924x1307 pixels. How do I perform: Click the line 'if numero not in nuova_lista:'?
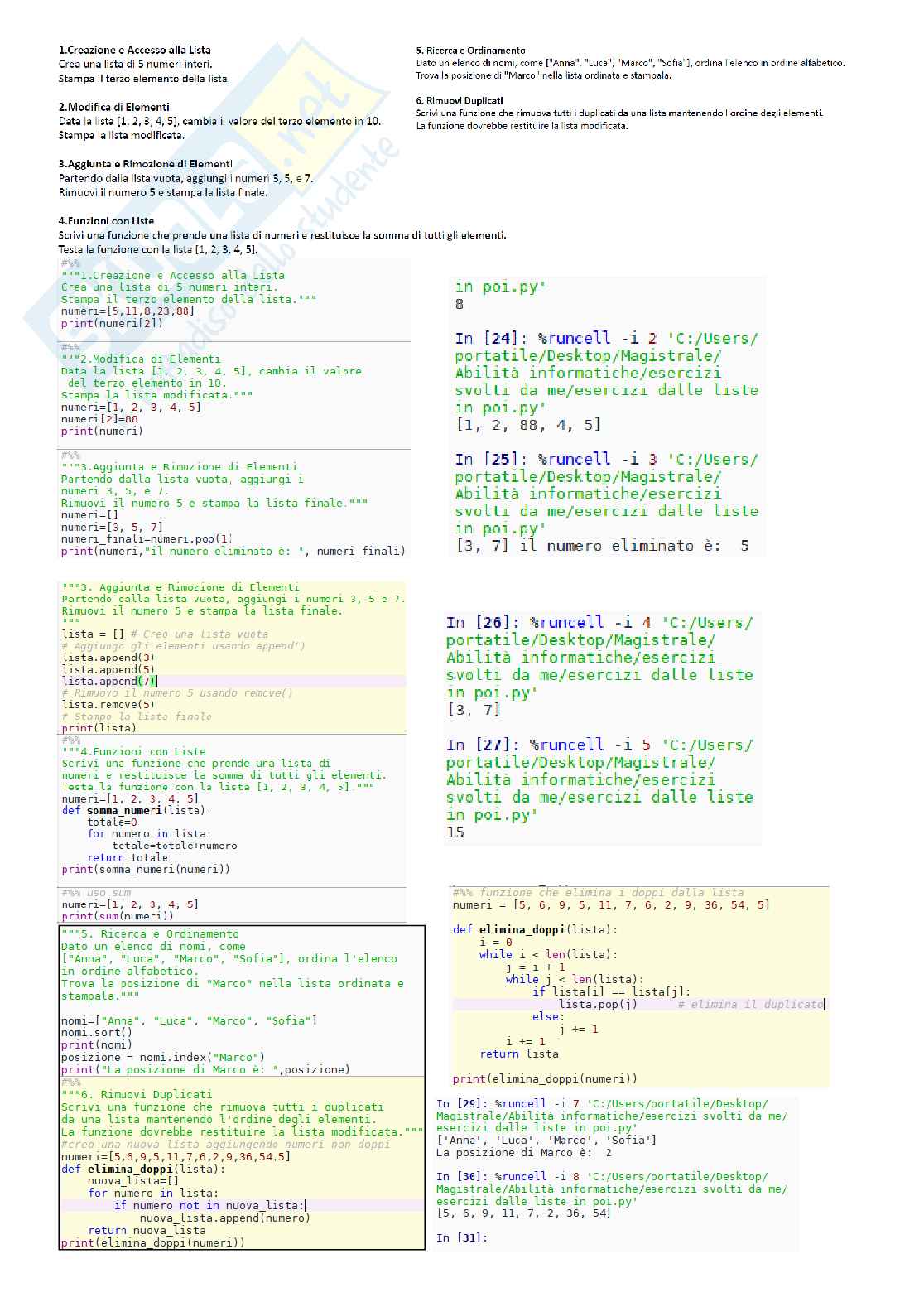tap(209, 1205)
